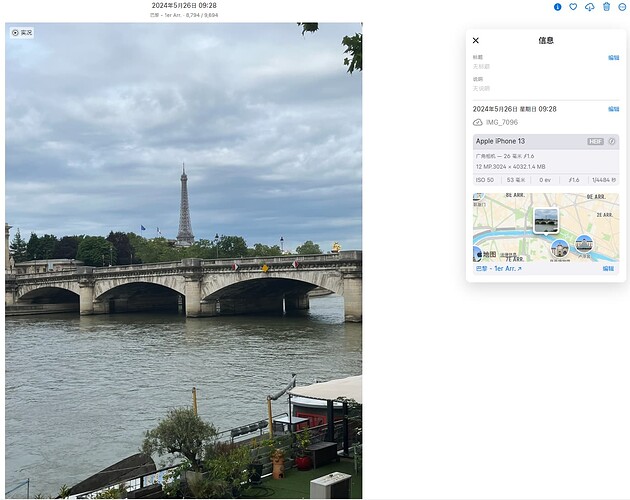Click the 0 ev exposure value

click(x=545, y=180)
